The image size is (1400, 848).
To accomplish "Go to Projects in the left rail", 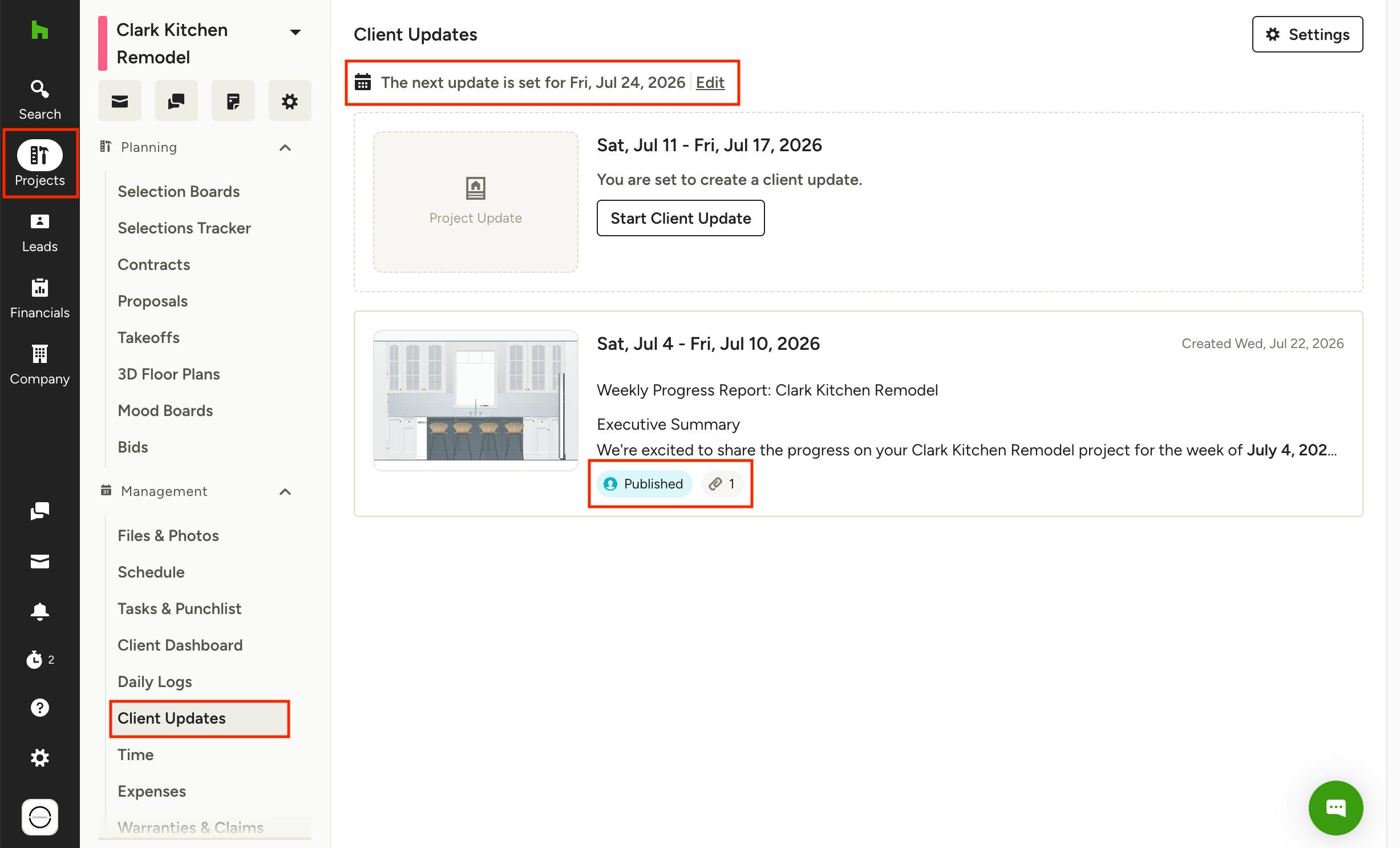I will (x=39, y=164).
